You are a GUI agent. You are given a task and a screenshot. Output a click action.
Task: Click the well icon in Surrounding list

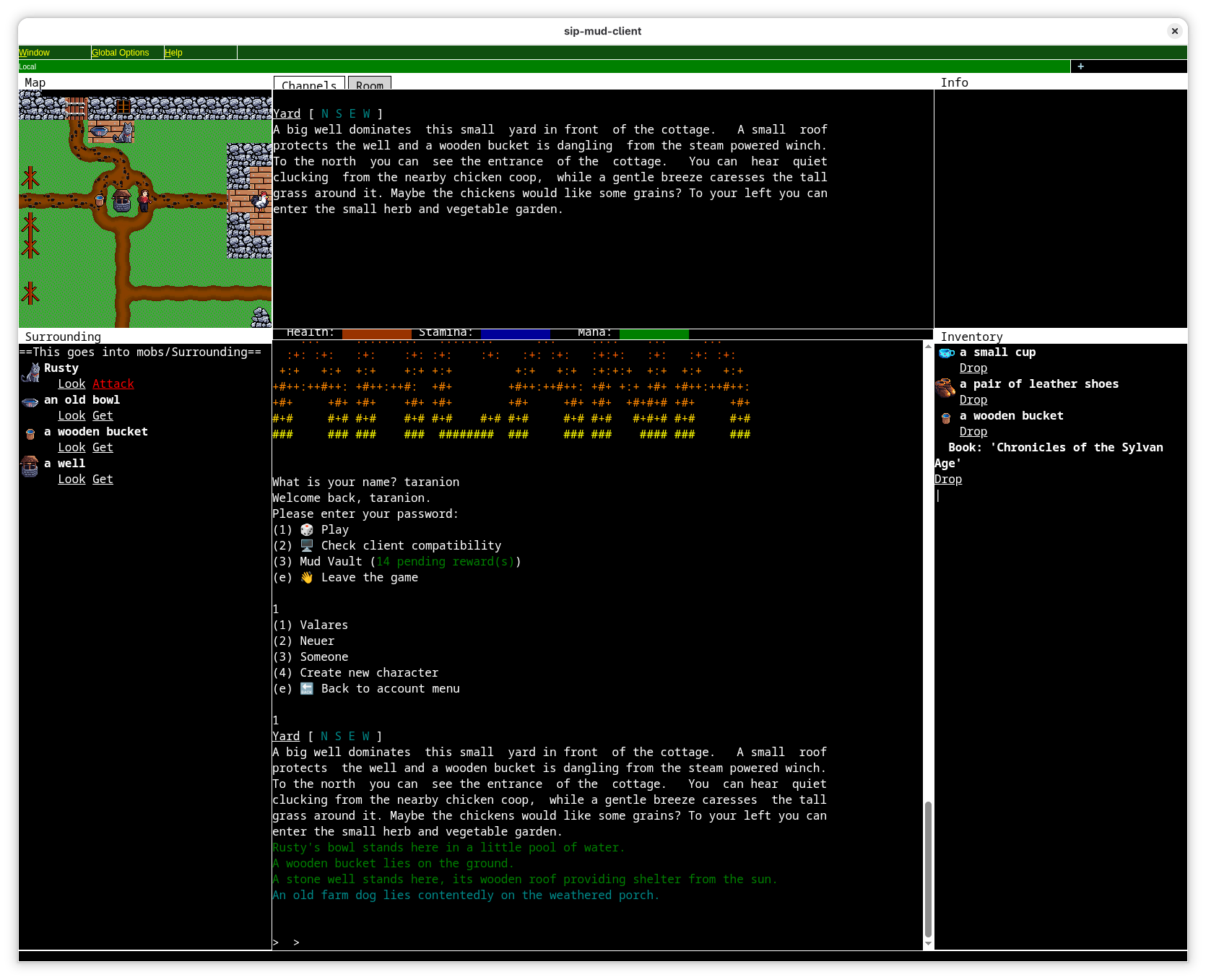30,466
